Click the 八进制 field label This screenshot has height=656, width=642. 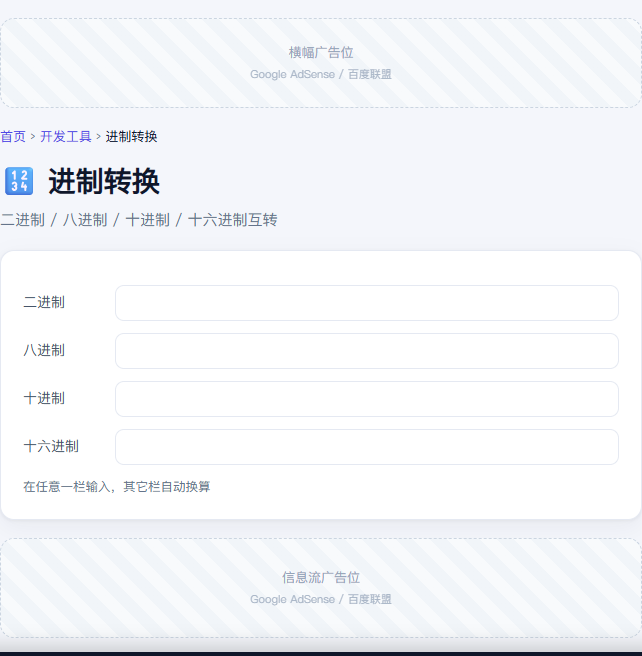[x=44, y=350]
